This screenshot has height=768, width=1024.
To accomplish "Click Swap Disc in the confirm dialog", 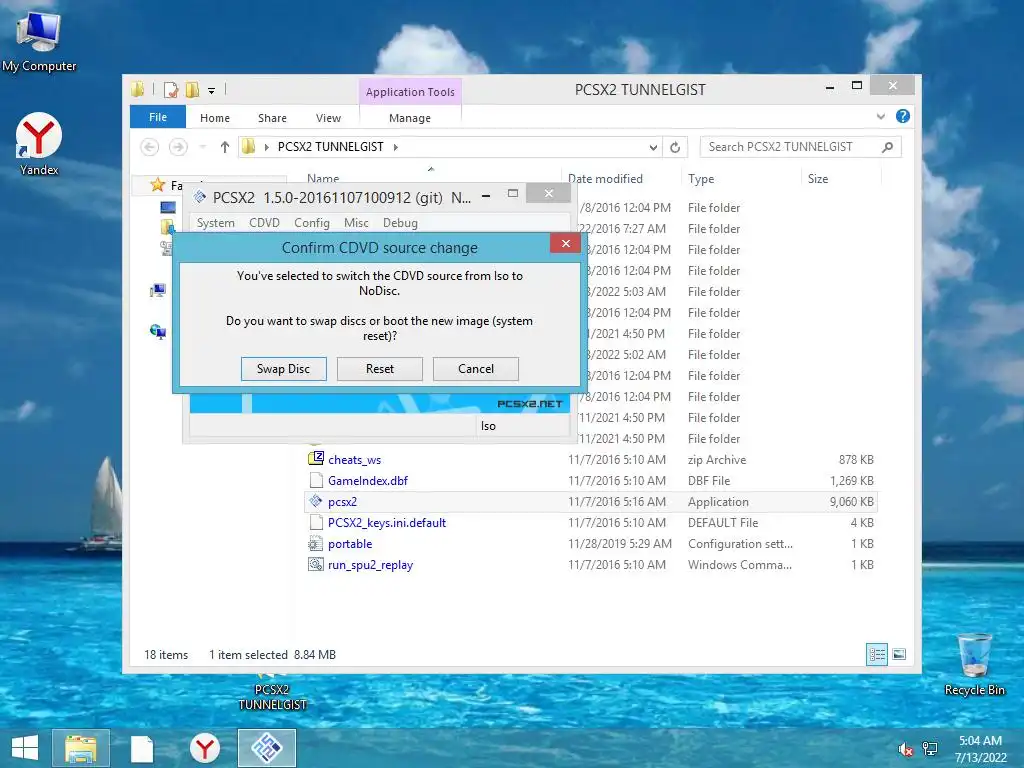I will pyautogui.click(x=283, y=369).
